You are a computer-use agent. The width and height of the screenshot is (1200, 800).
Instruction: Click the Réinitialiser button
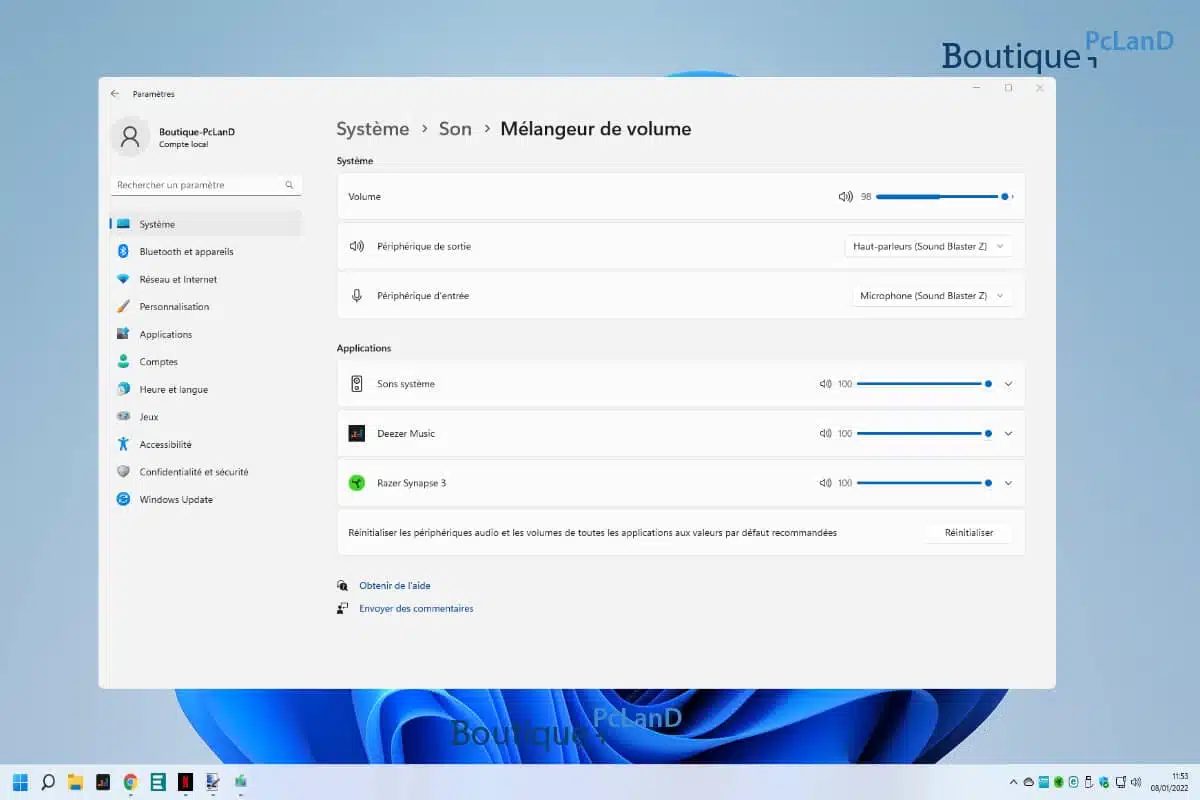coord(968,533)
